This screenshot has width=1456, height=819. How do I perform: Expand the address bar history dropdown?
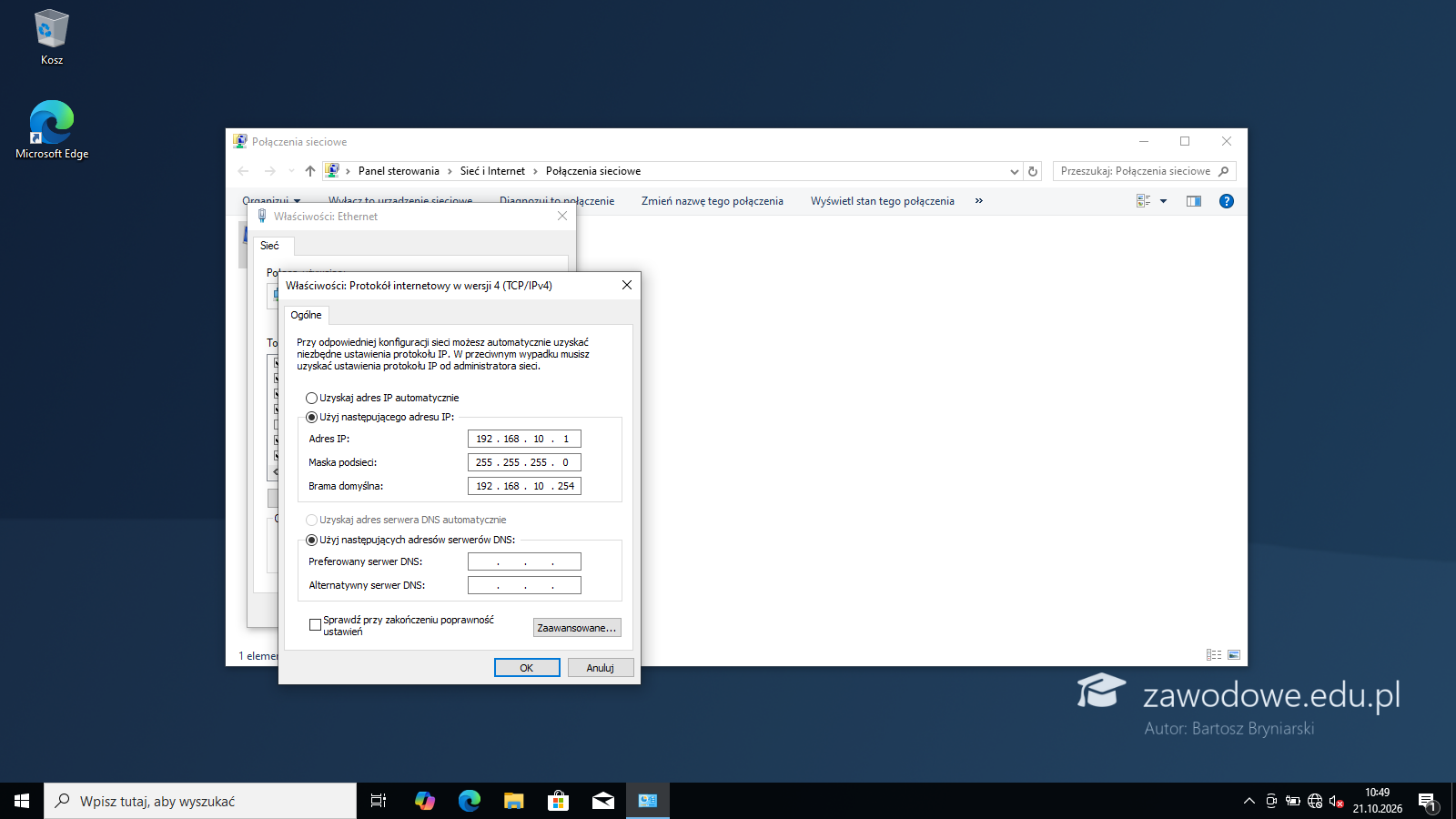tap(1014, 171)
